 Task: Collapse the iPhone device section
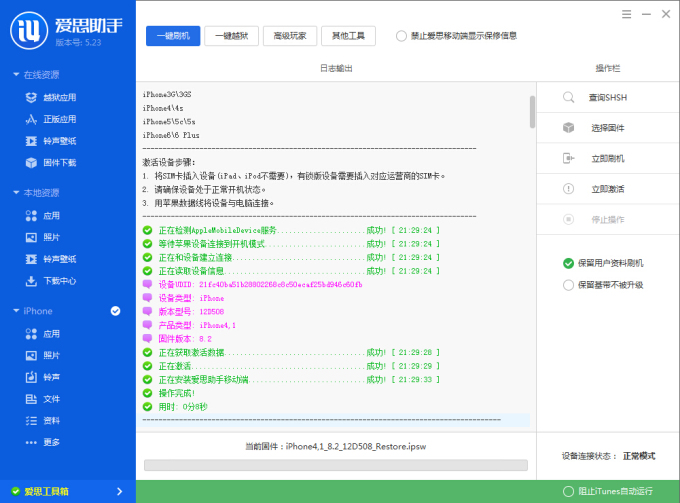(x=15, y=311)
